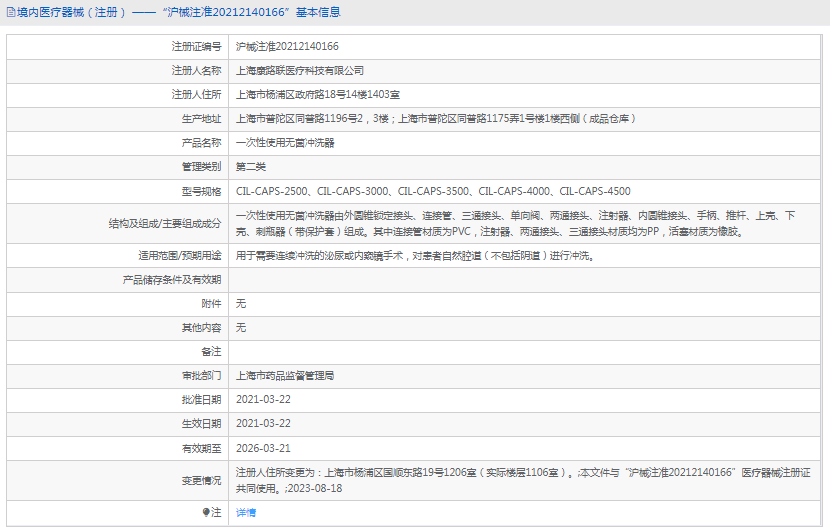Click the 附件 label
This screenshot has width=830, height=532.
click(211, 304)
